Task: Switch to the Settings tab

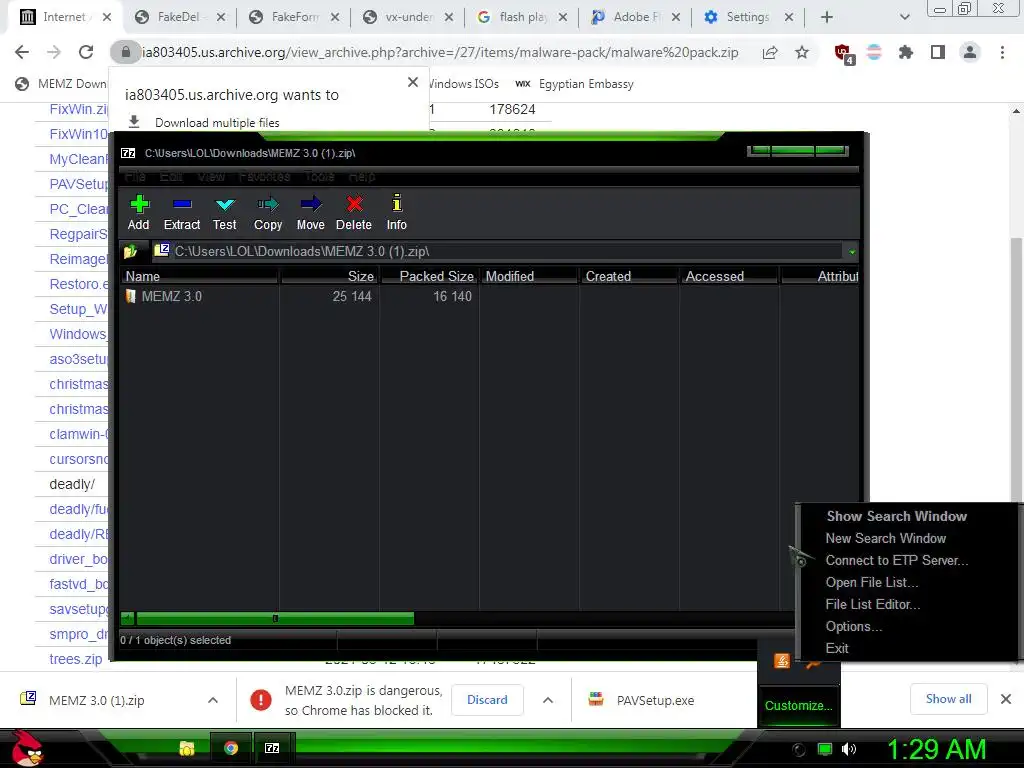Action: click(x=748, y=17)
